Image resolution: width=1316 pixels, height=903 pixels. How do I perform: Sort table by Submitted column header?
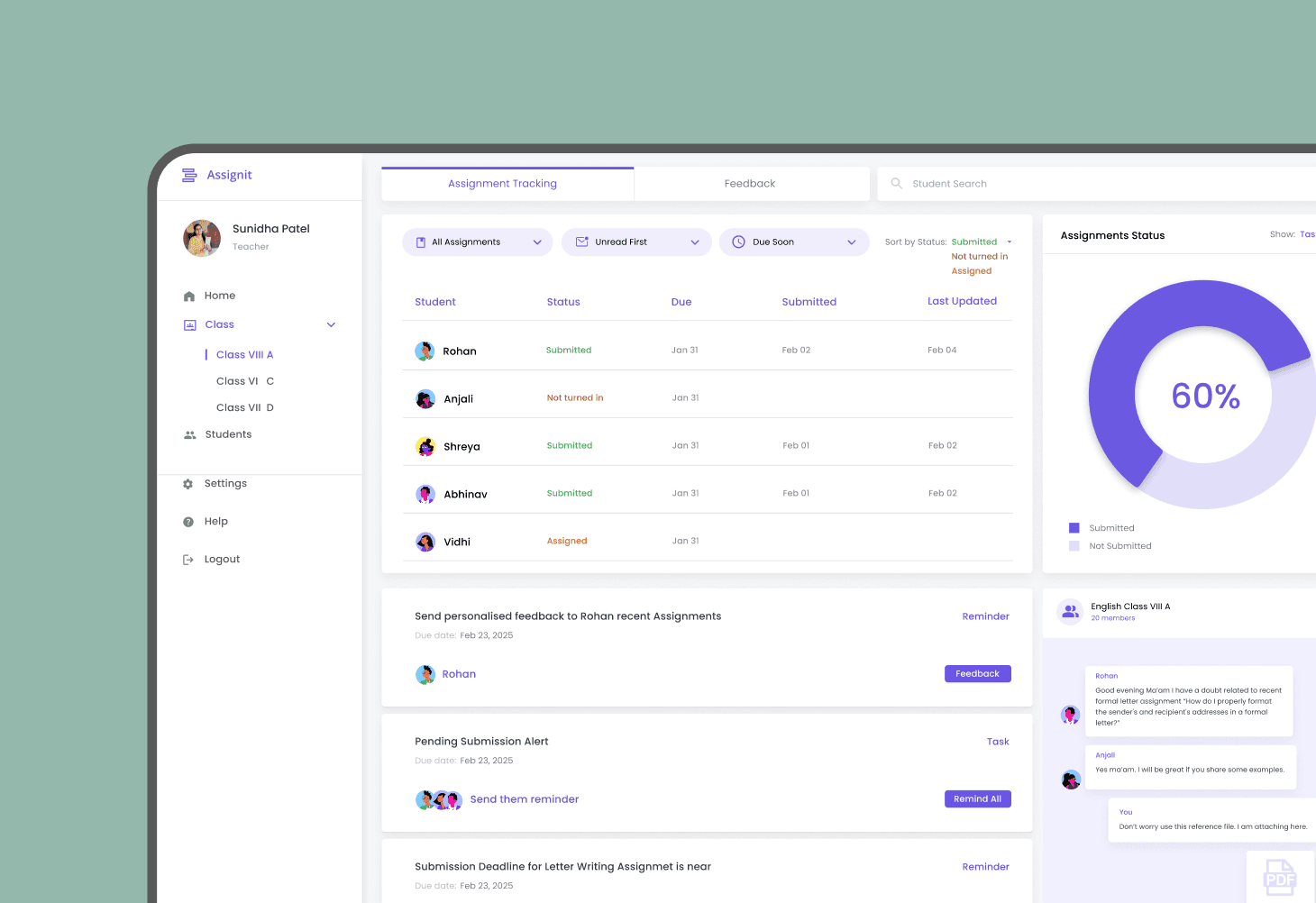[x=809, y=302]
